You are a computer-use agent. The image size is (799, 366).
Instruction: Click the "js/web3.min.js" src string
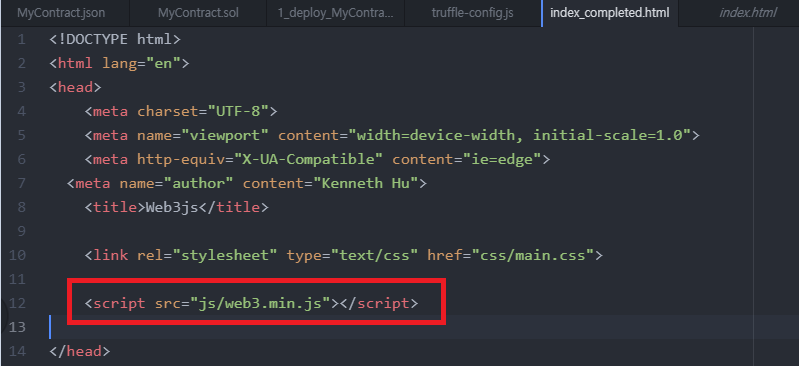(261, 304)
